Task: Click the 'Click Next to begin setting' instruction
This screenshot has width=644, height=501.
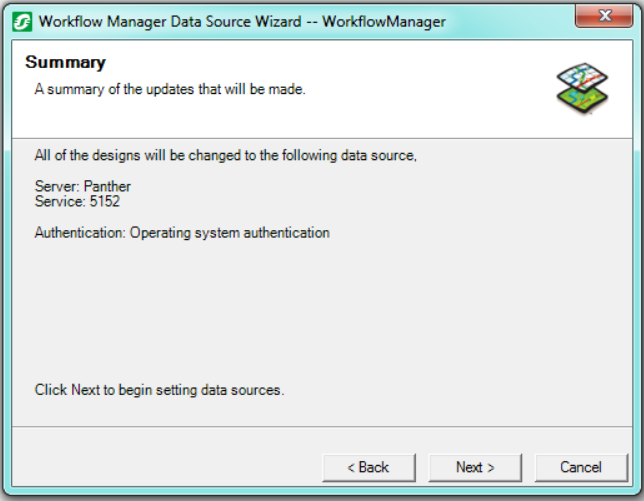Action: coord(159,390)
